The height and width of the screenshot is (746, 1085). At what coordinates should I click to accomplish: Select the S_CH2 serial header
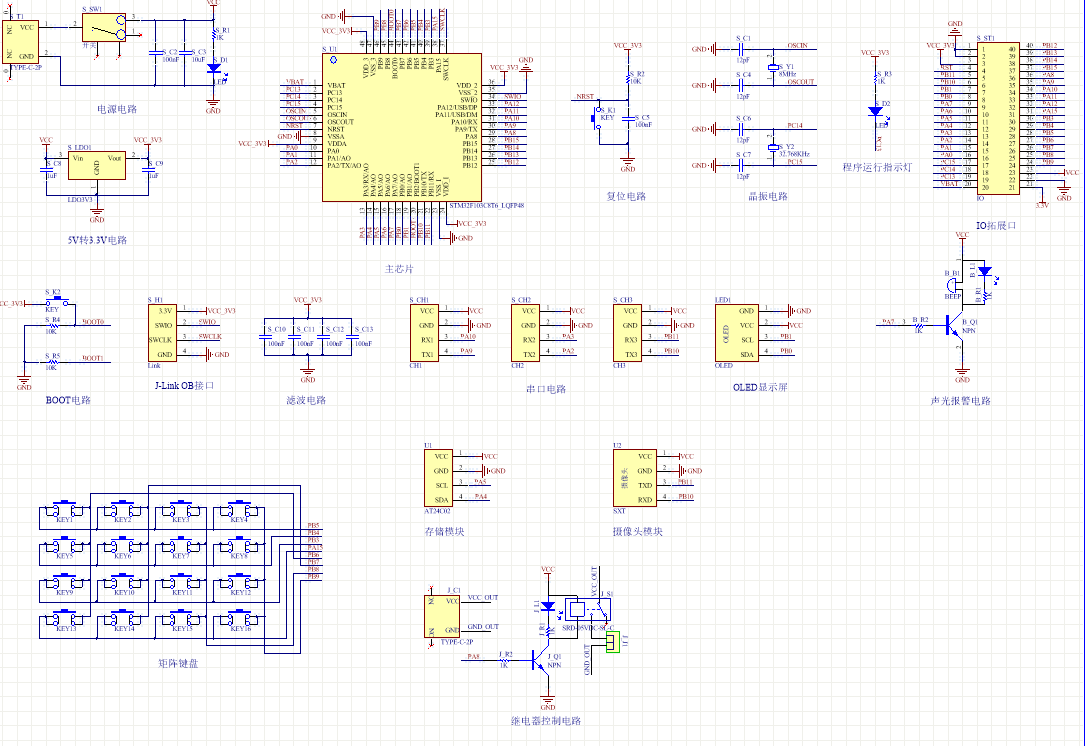pyautogui.click(x=525, y=332)
